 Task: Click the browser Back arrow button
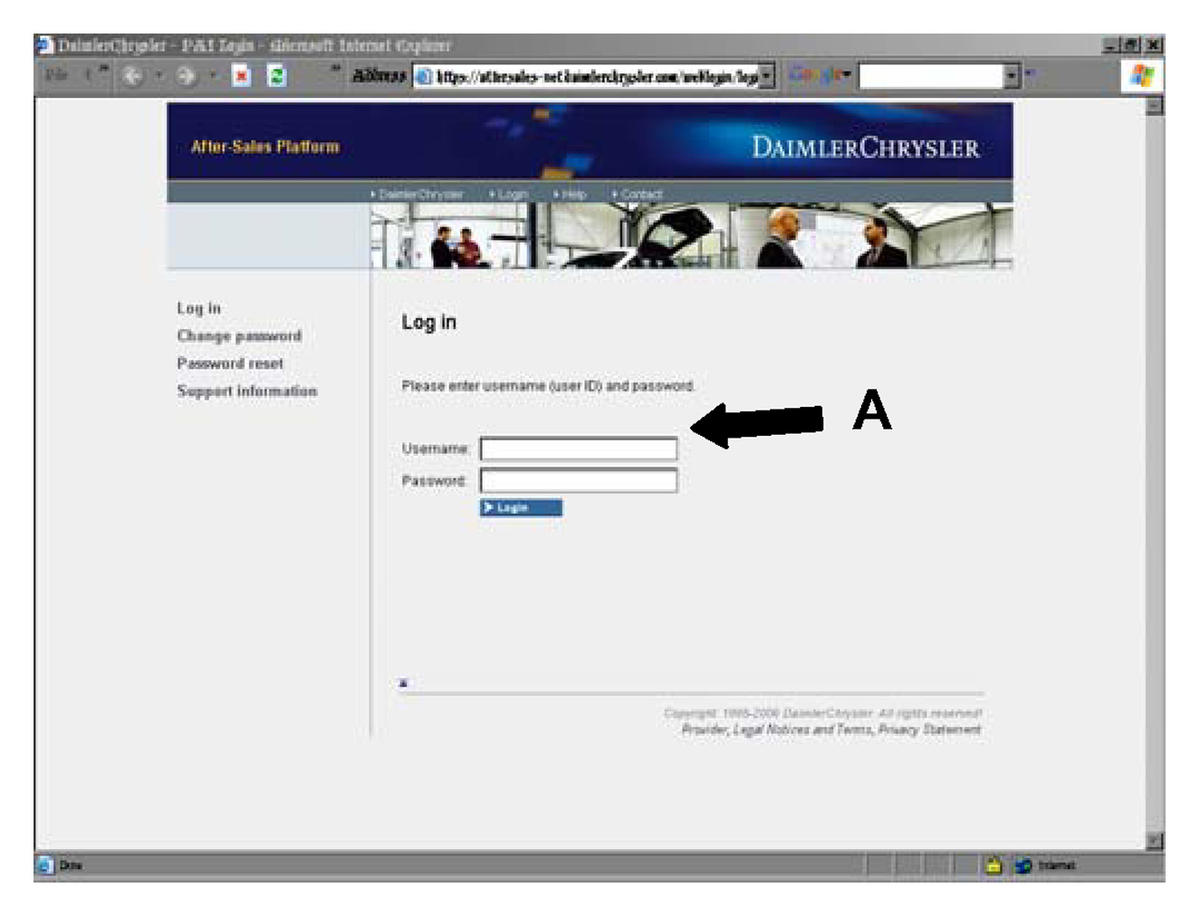(x=134, y=77)
